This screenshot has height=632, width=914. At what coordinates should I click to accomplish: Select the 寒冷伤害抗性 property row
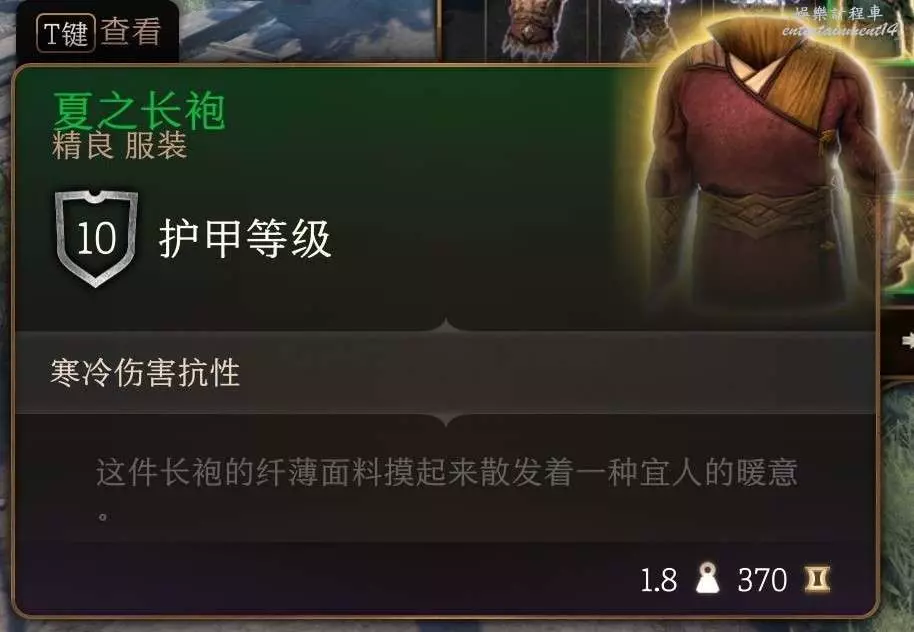tap(445, 372)
